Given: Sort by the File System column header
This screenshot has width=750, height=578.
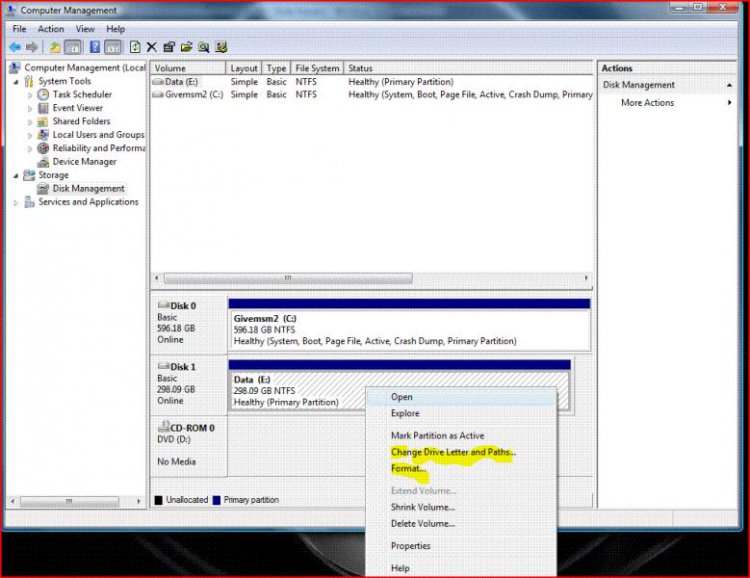Looking at the screenshot, I should point(317,68).
